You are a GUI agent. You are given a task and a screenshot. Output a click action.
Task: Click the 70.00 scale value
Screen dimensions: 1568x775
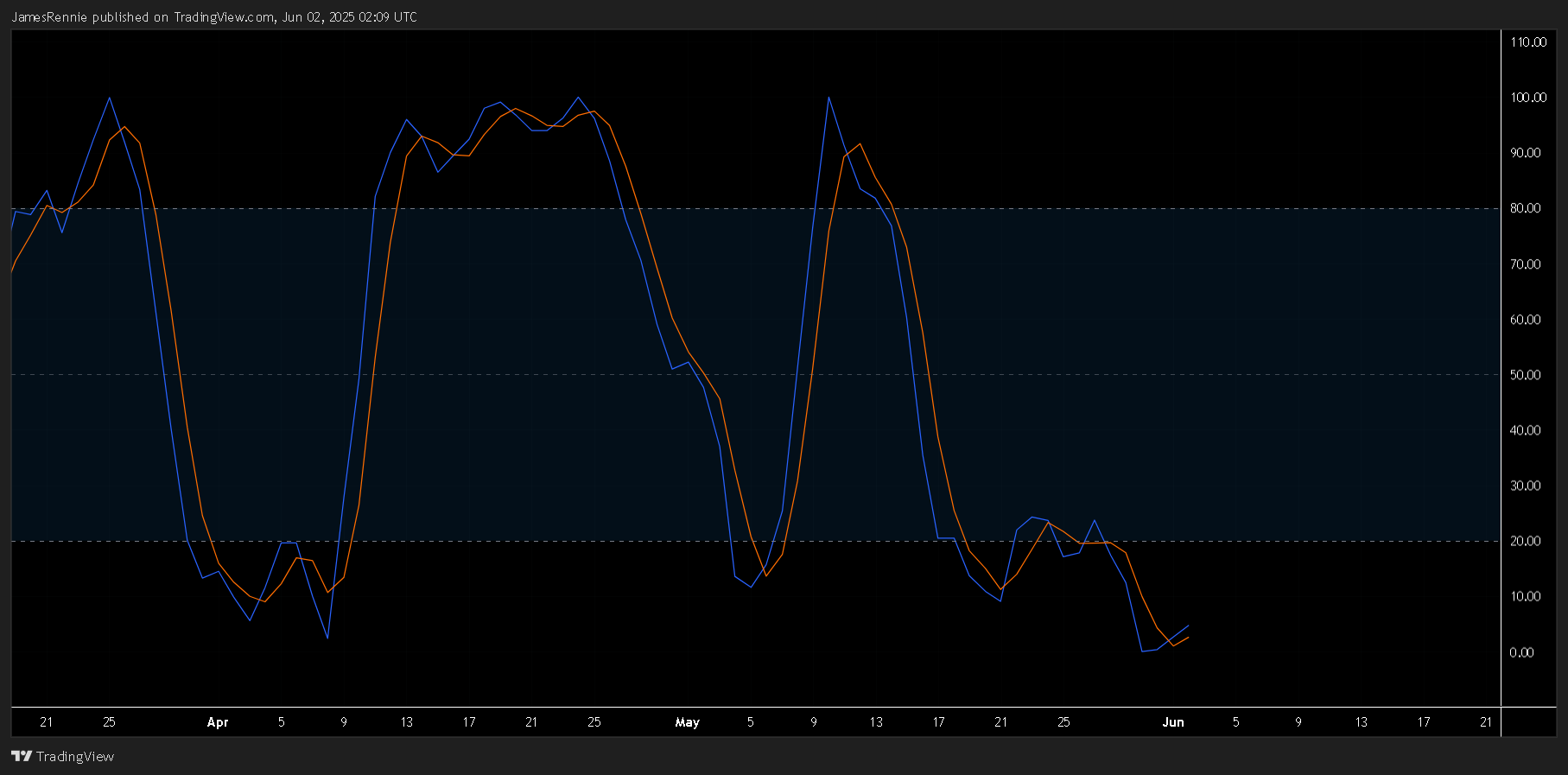pos(1526,264)
